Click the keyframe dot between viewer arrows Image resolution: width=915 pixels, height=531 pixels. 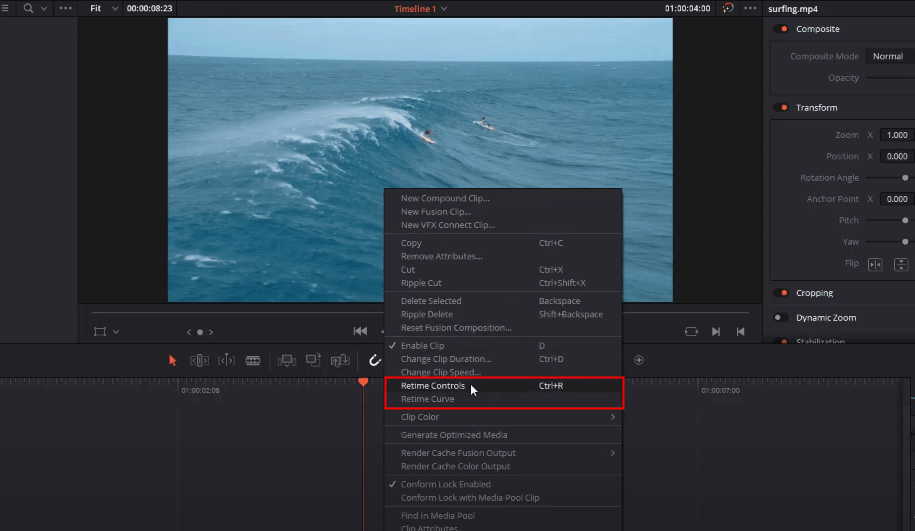click(200, 332)
